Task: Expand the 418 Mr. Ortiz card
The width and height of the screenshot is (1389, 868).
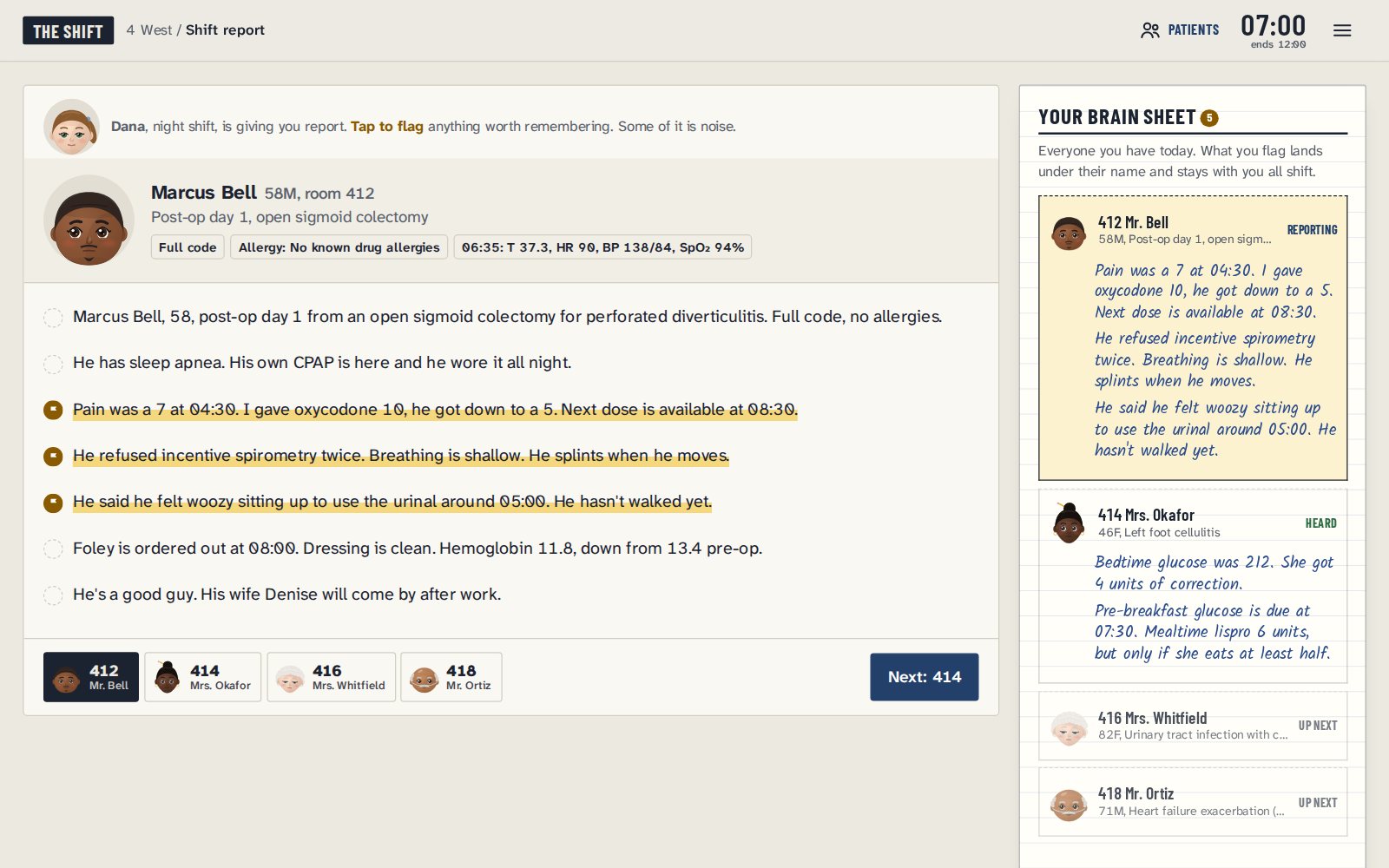Action: pos(1193,802)
